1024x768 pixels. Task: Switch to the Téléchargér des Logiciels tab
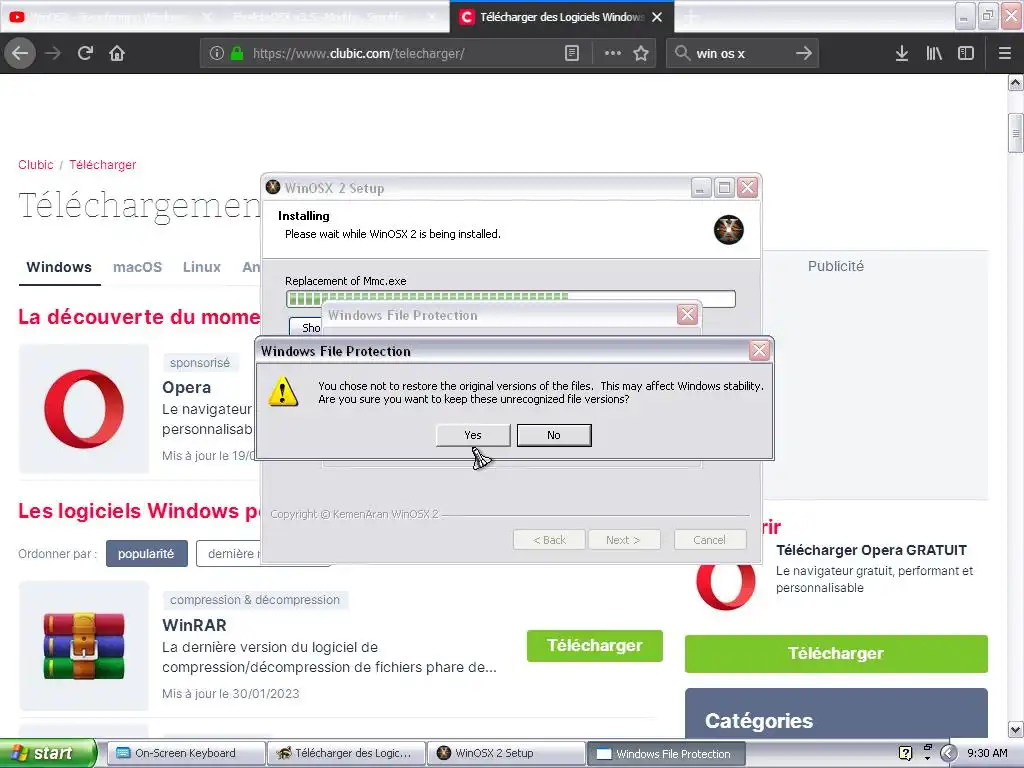pyautogui.click(x=562, y=17)
